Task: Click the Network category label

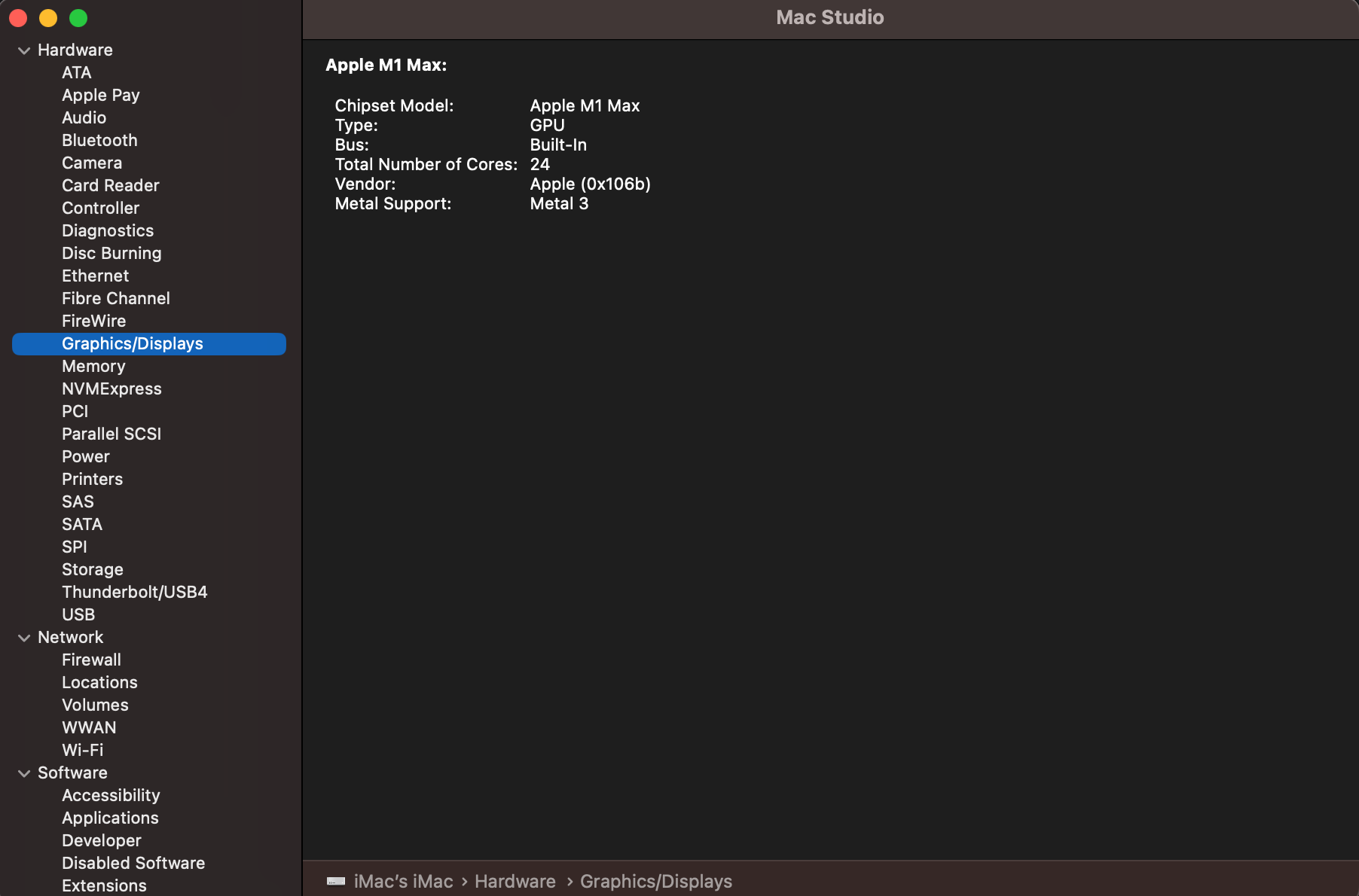Action: click(71, 638)
